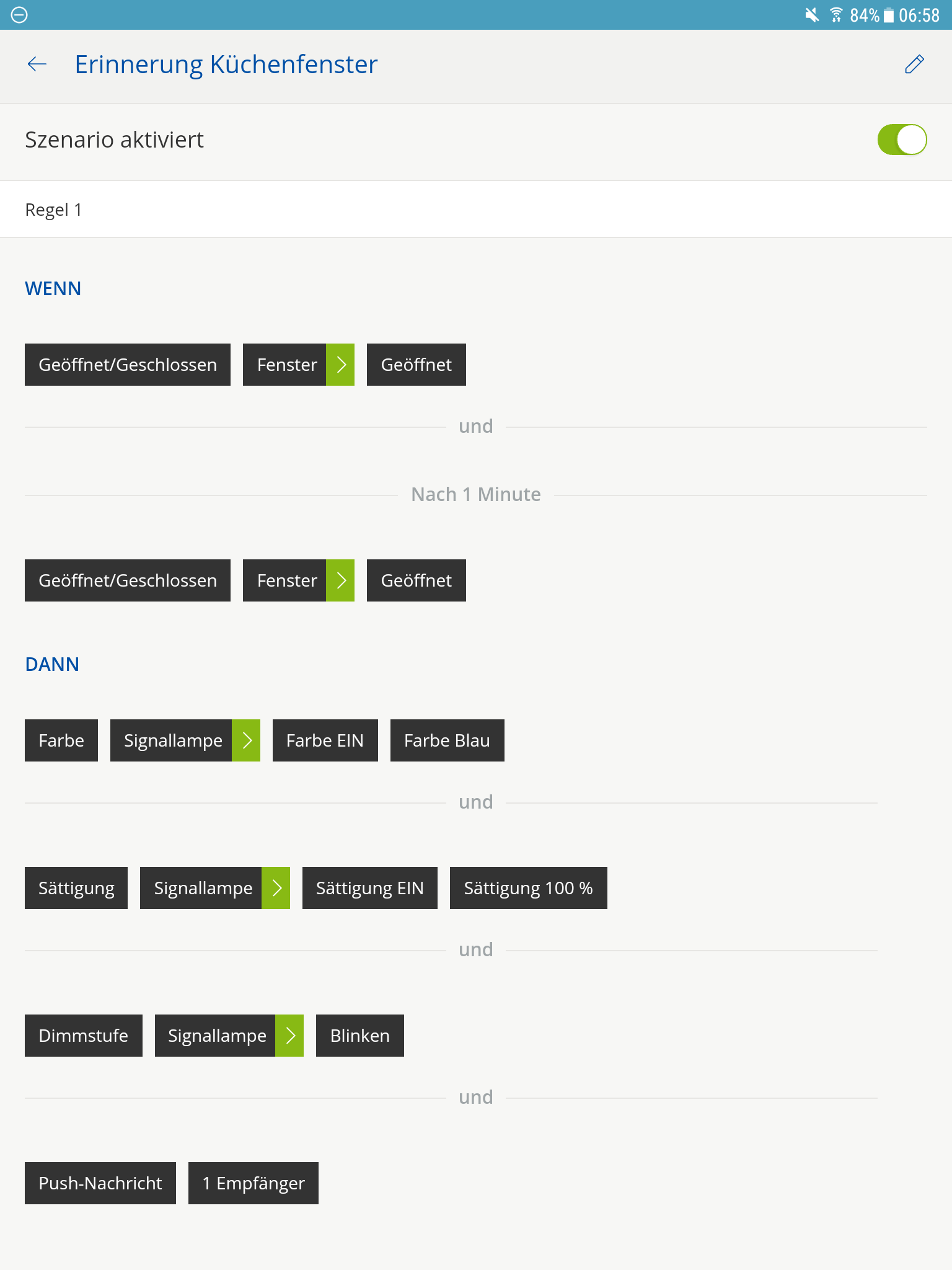Screen dimensions: 952x1270
Task: Tap the Sättigung 100 % value chip
Action: 528,888
